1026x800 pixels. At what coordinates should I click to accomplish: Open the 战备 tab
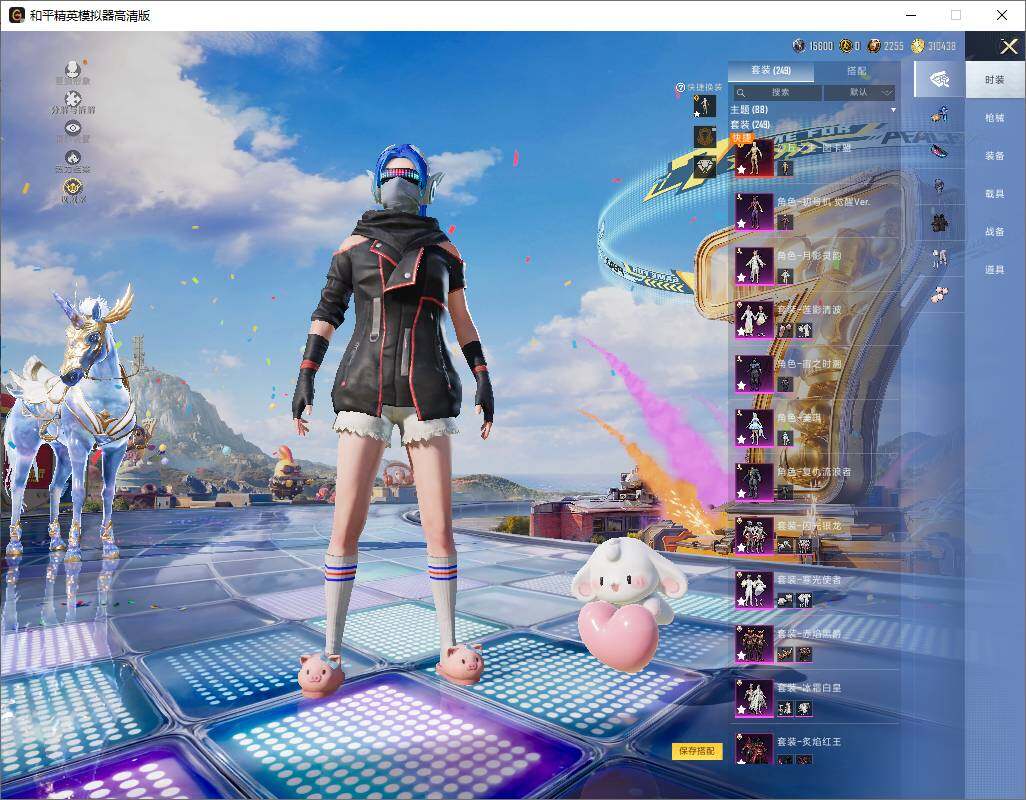pos(995,232)
